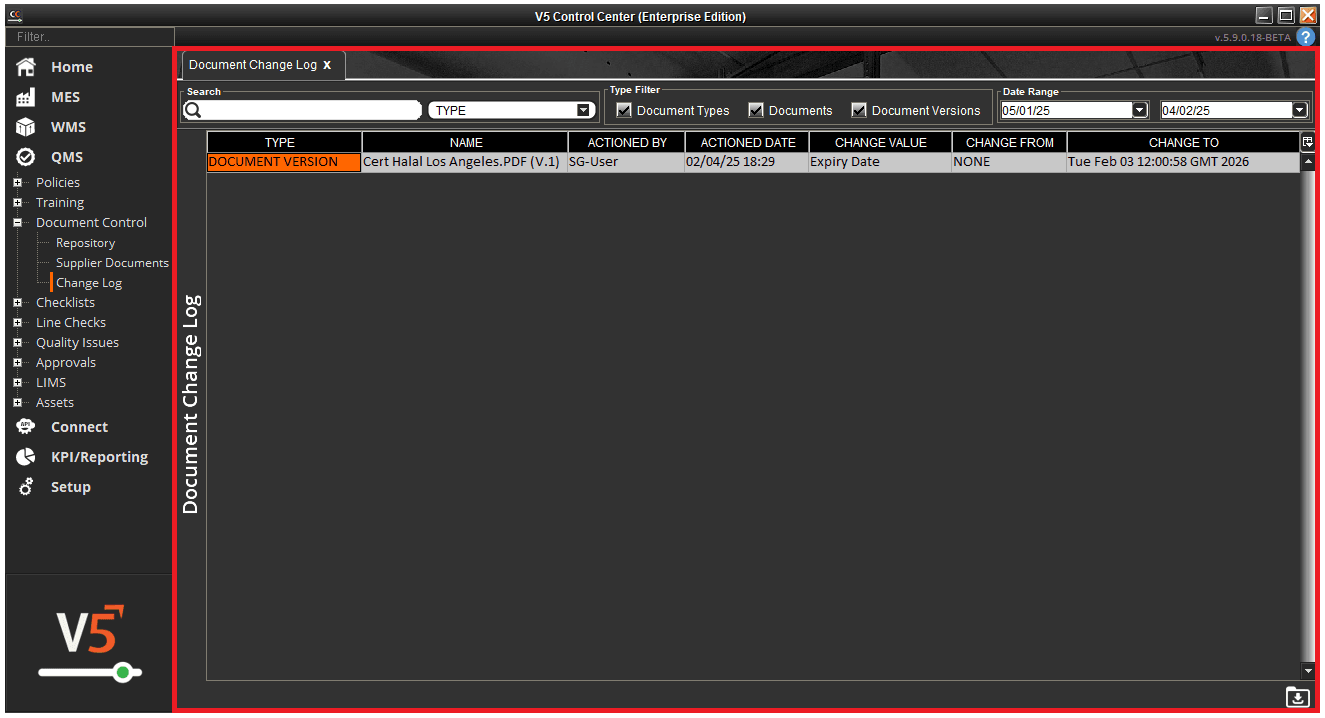Image resolution: width=1325 pixels, height=718 pixels.
Task: Sort by the CHANGE TO column header
Action: (x=1184, y=142)
